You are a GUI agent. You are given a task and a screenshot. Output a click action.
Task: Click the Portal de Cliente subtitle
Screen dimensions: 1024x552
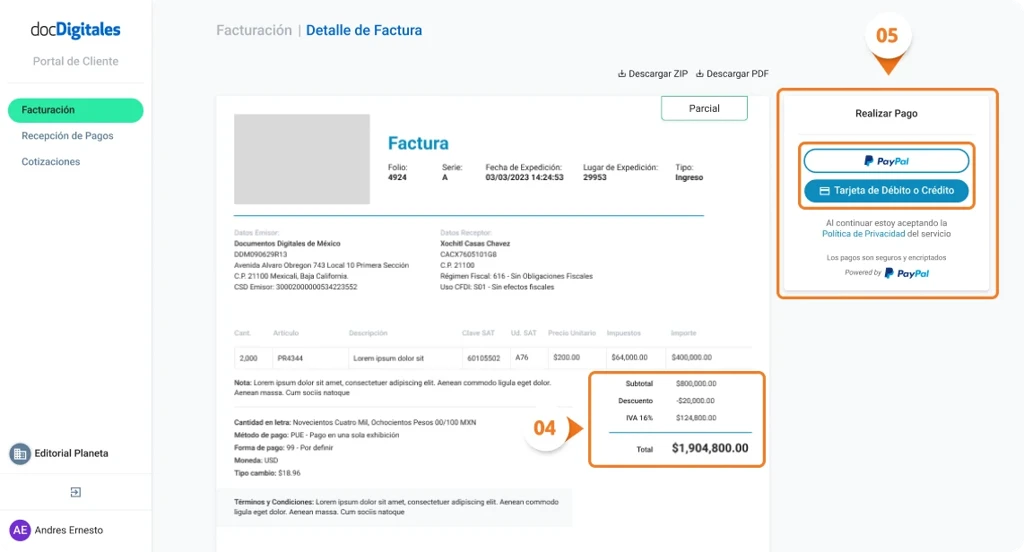76,61
